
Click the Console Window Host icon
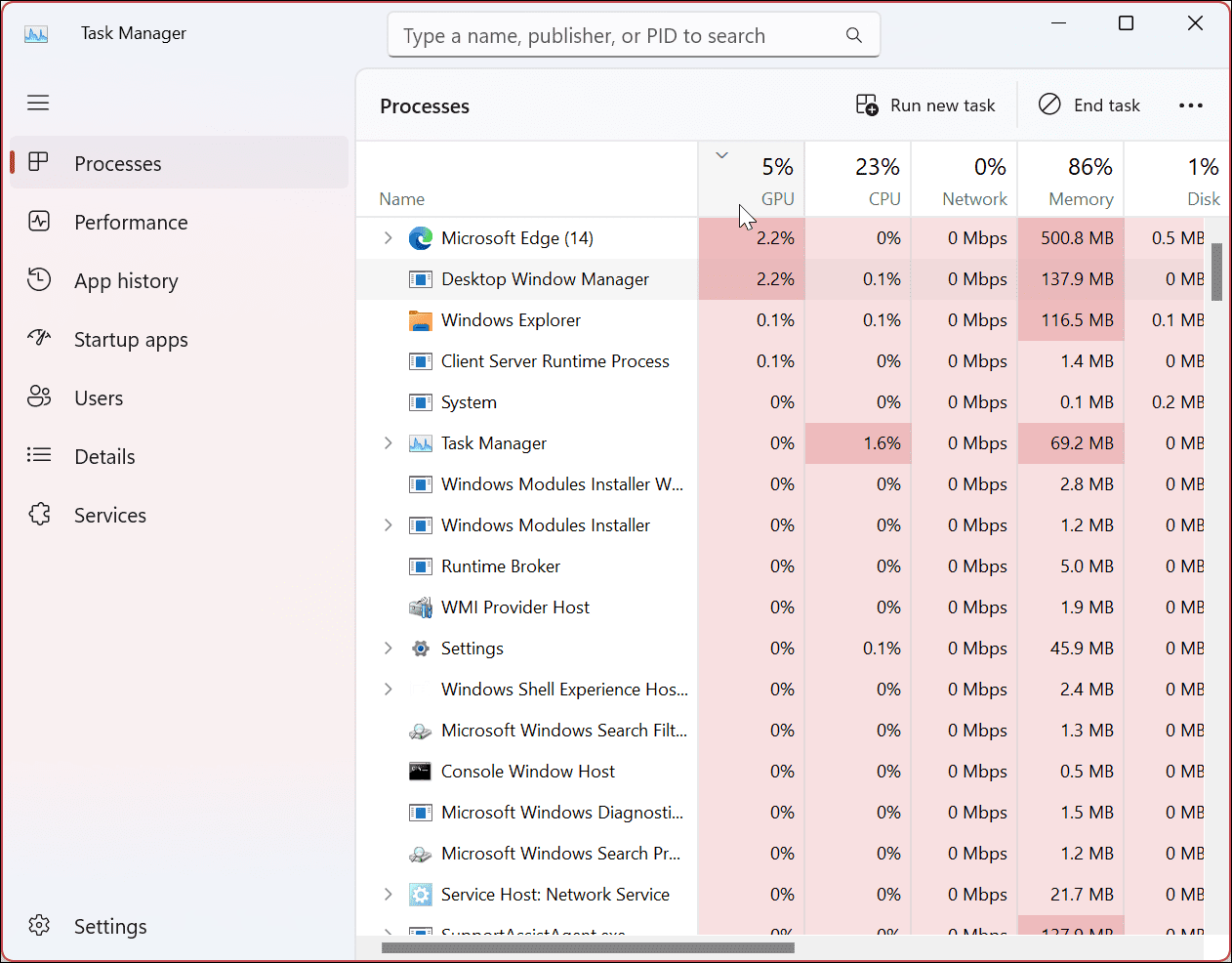pyautogui.click(x=421, y=772)
